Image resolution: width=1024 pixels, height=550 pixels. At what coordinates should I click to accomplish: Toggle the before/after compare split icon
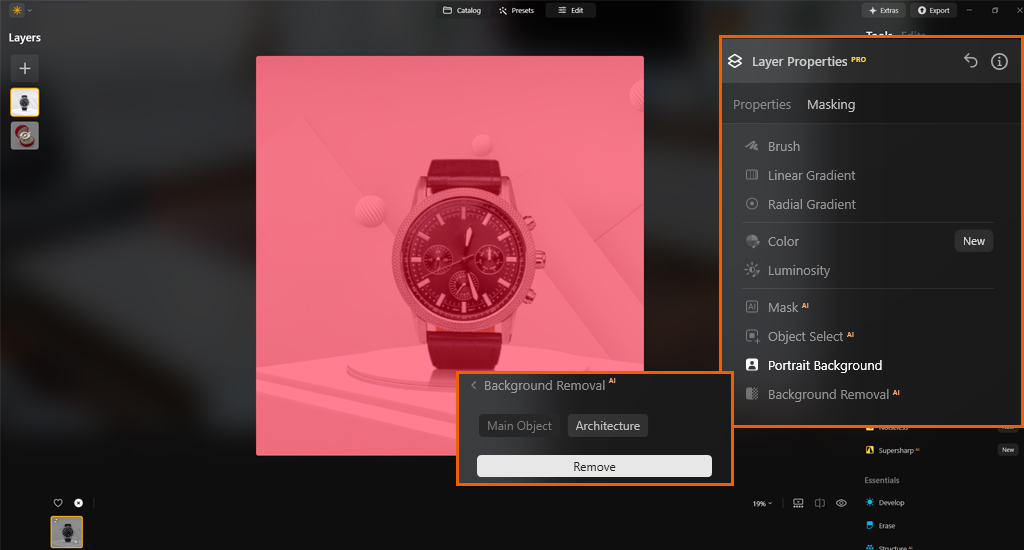click(820, 503)
